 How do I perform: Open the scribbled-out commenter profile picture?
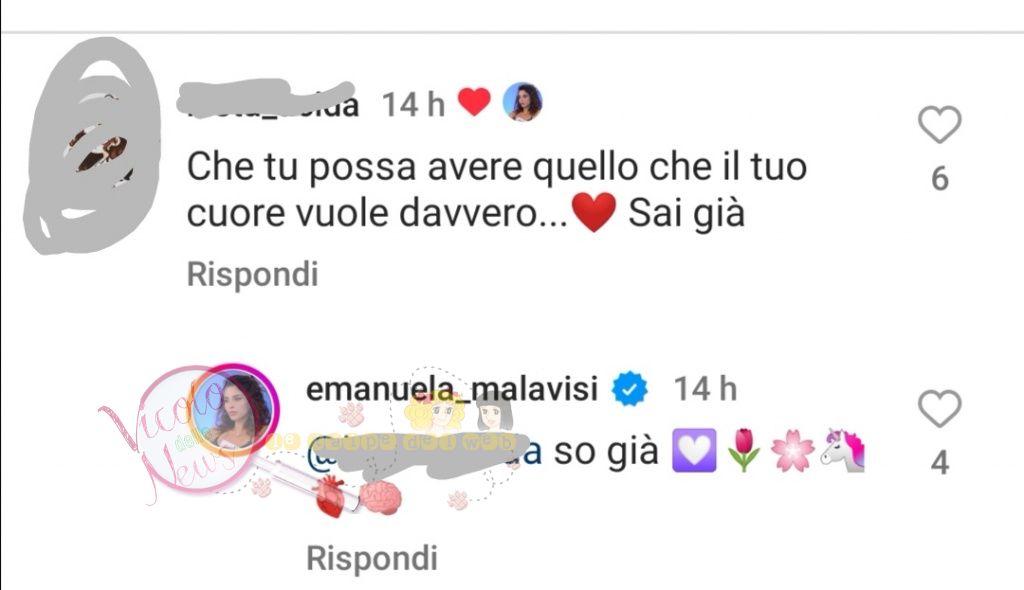91,145
